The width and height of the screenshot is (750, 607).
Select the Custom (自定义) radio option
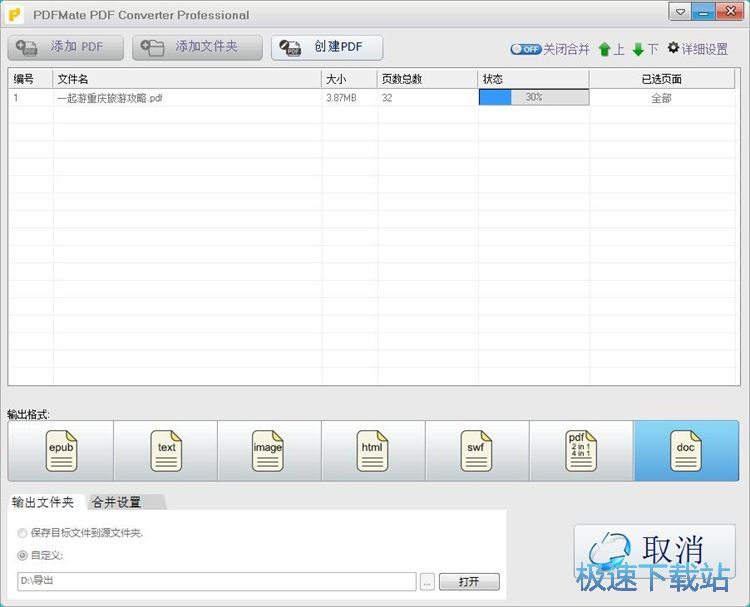click(22, 555)
